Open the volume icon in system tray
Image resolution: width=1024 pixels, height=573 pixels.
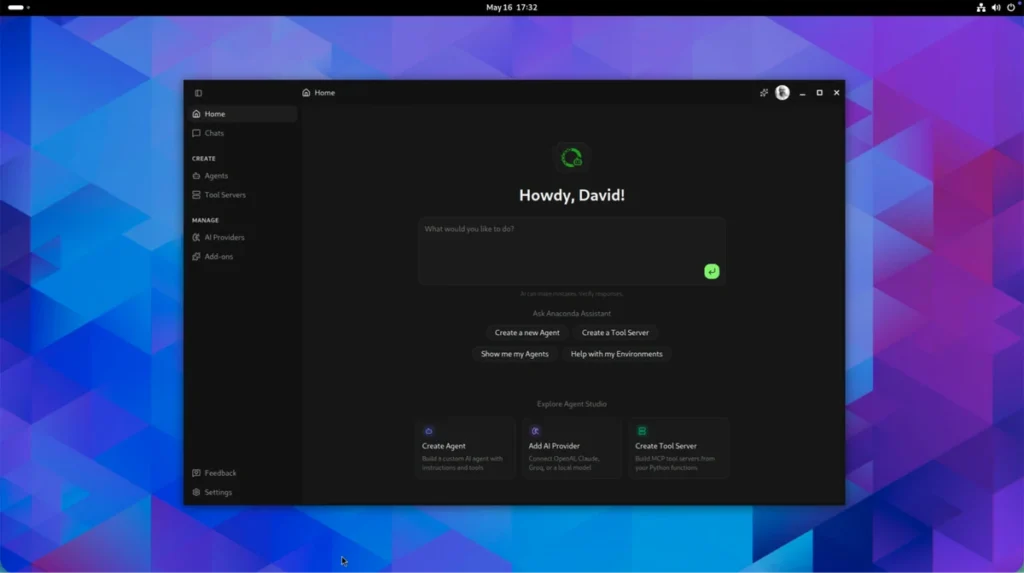tap(996, 7)
